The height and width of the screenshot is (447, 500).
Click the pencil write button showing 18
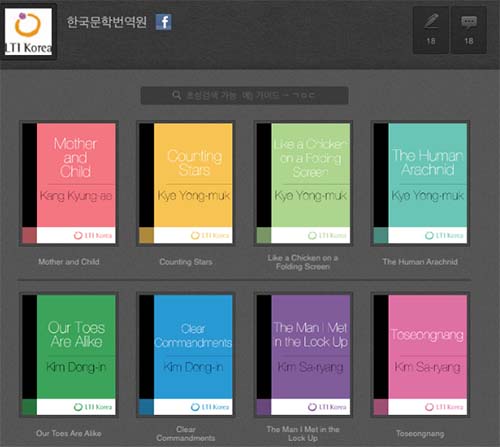[x=431, y=30]
